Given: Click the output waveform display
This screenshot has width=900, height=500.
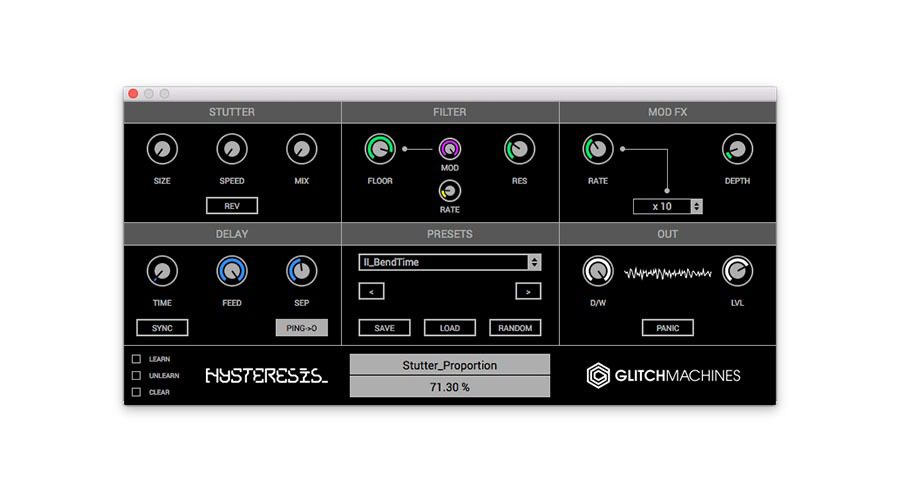Looking at the screenshot, I should 668,273.
